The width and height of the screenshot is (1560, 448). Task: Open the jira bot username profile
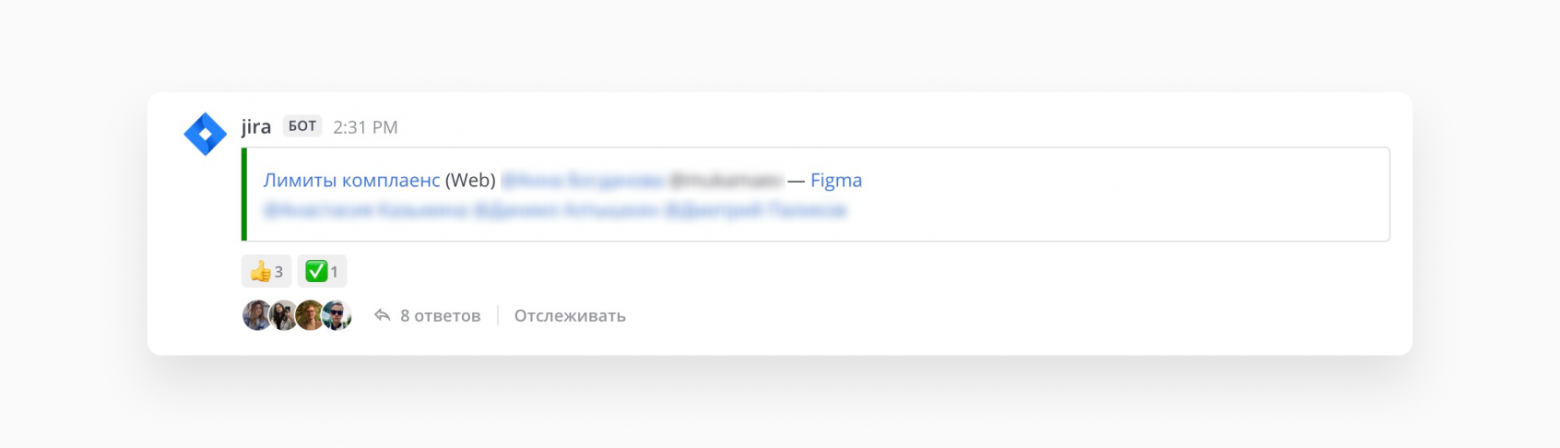(256, 127)
